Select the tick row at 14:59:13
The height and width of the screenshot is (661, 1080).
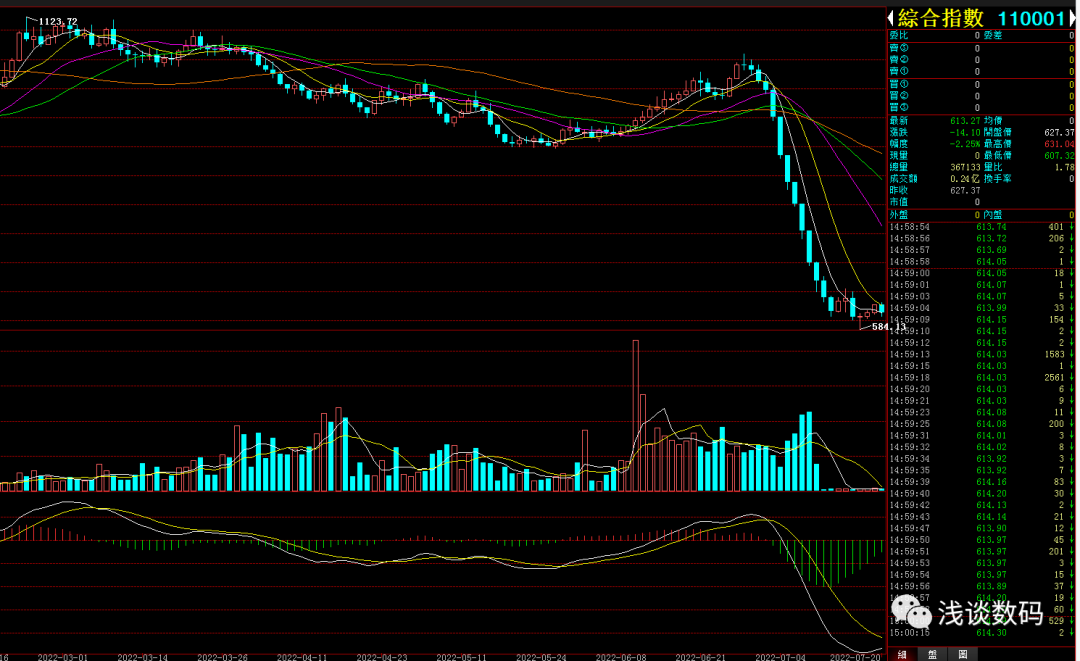[982, 355]
